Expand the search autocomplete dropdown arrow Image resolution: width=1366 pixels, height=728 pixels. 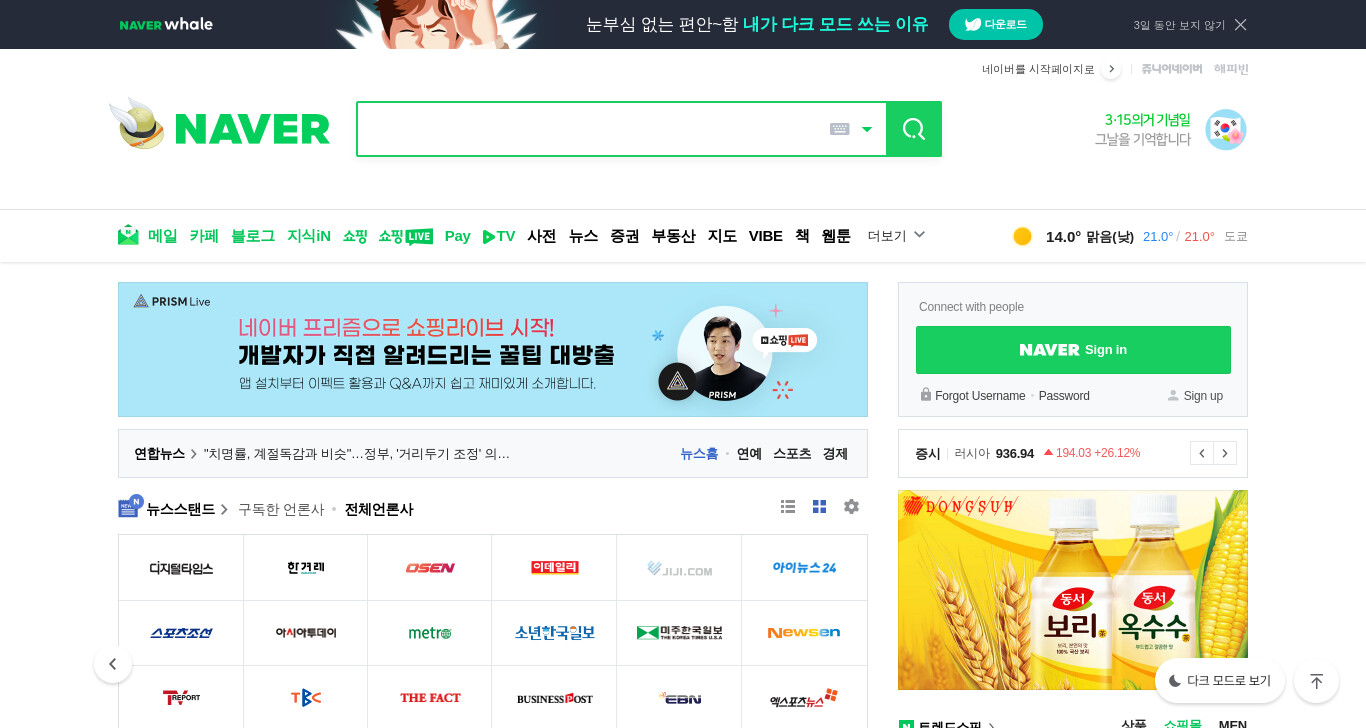867,129
